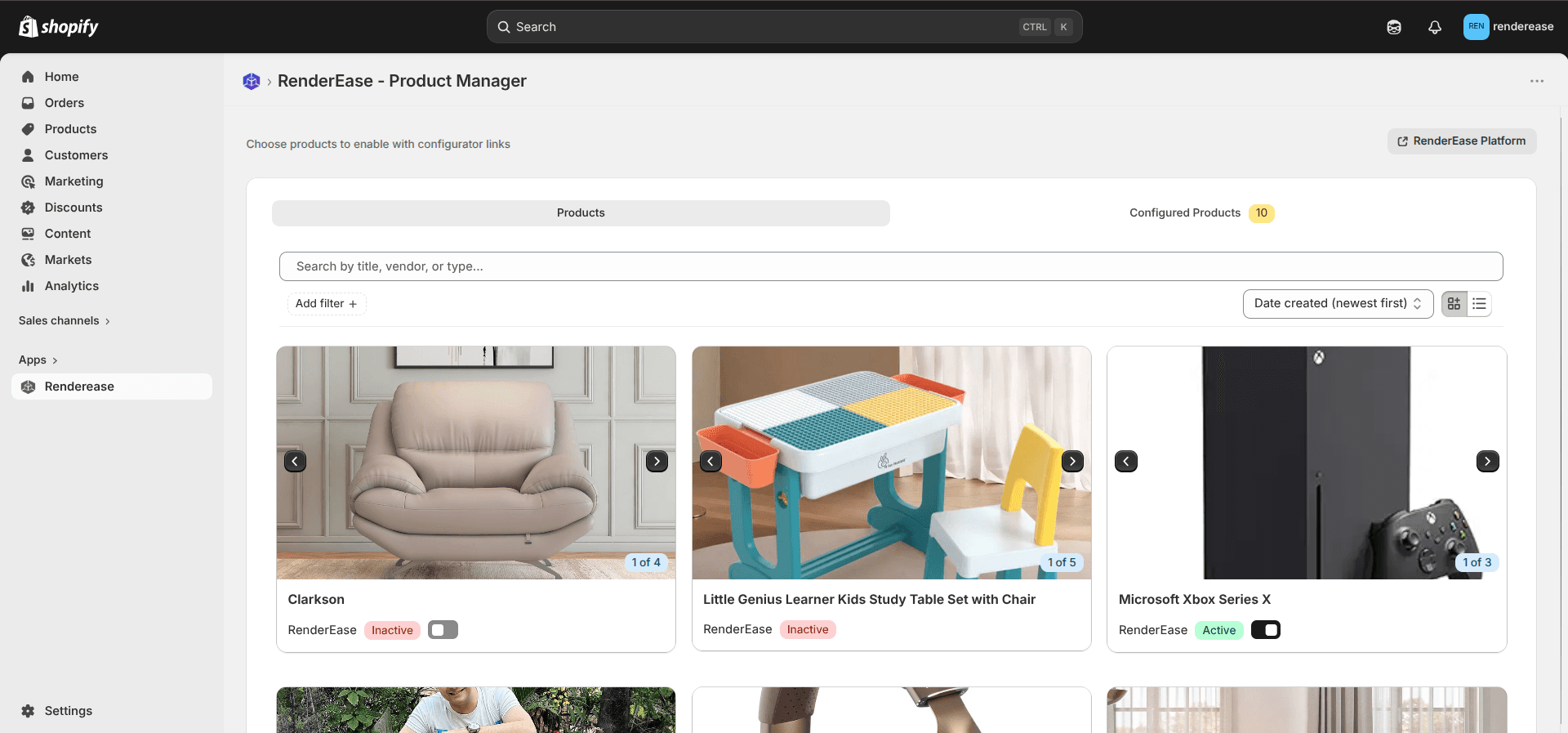Click the Renderease app icon in sidebar
1568x733 pixels.
(28, 387)
